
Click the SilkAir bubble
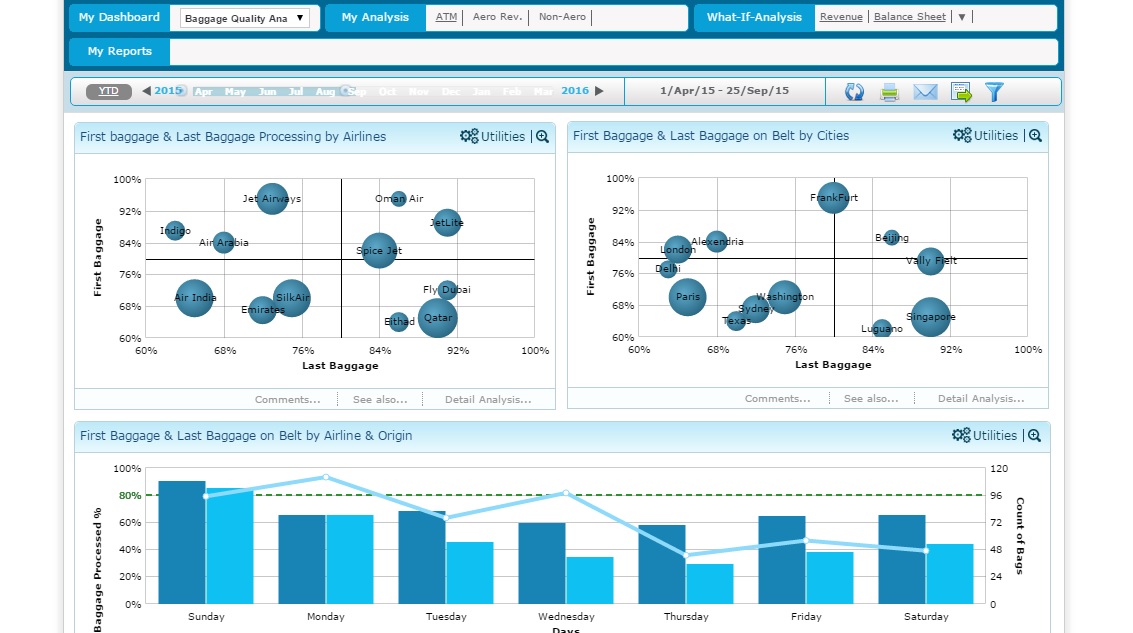pyautogui.click(x=292, y=298)
